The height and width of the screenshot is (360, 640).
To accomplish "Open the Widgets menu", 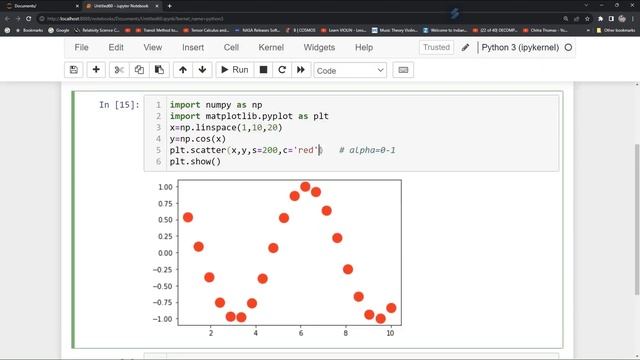I will 319,47.
